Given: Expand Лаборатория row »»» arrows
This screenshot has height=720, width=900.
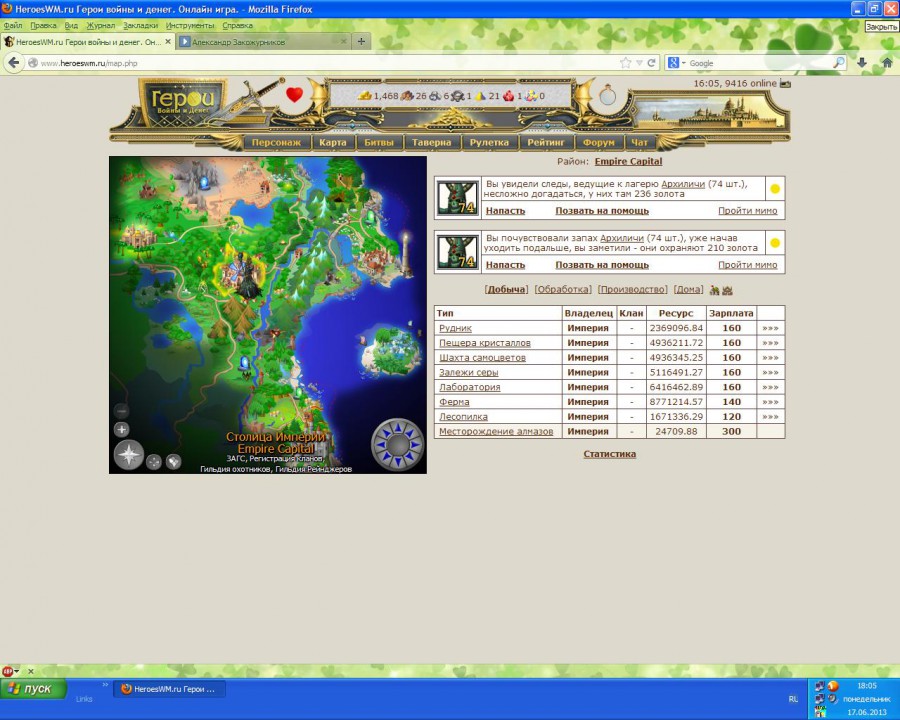Looking at the screenshot, I should pyautogui.click(x=770, y=387).
